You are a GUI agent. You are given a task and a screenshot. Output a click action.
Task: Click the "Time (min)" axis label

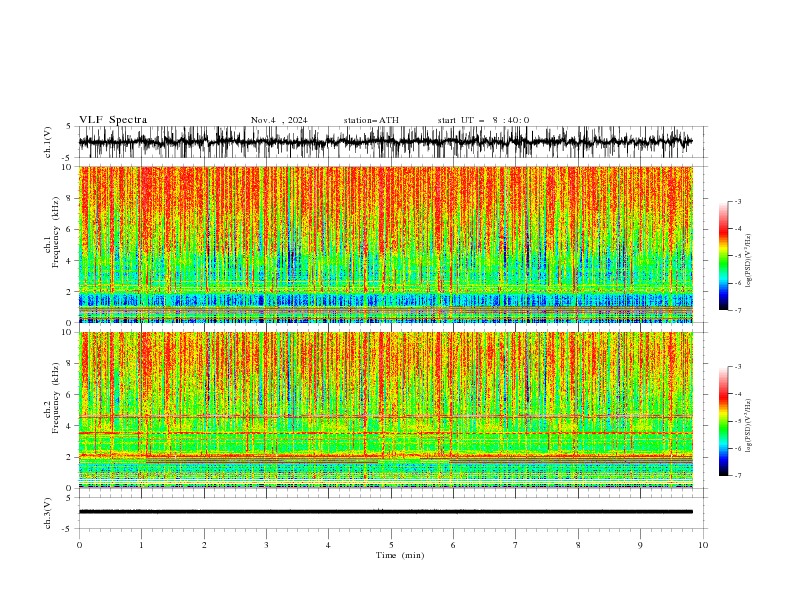pos(400,555)
